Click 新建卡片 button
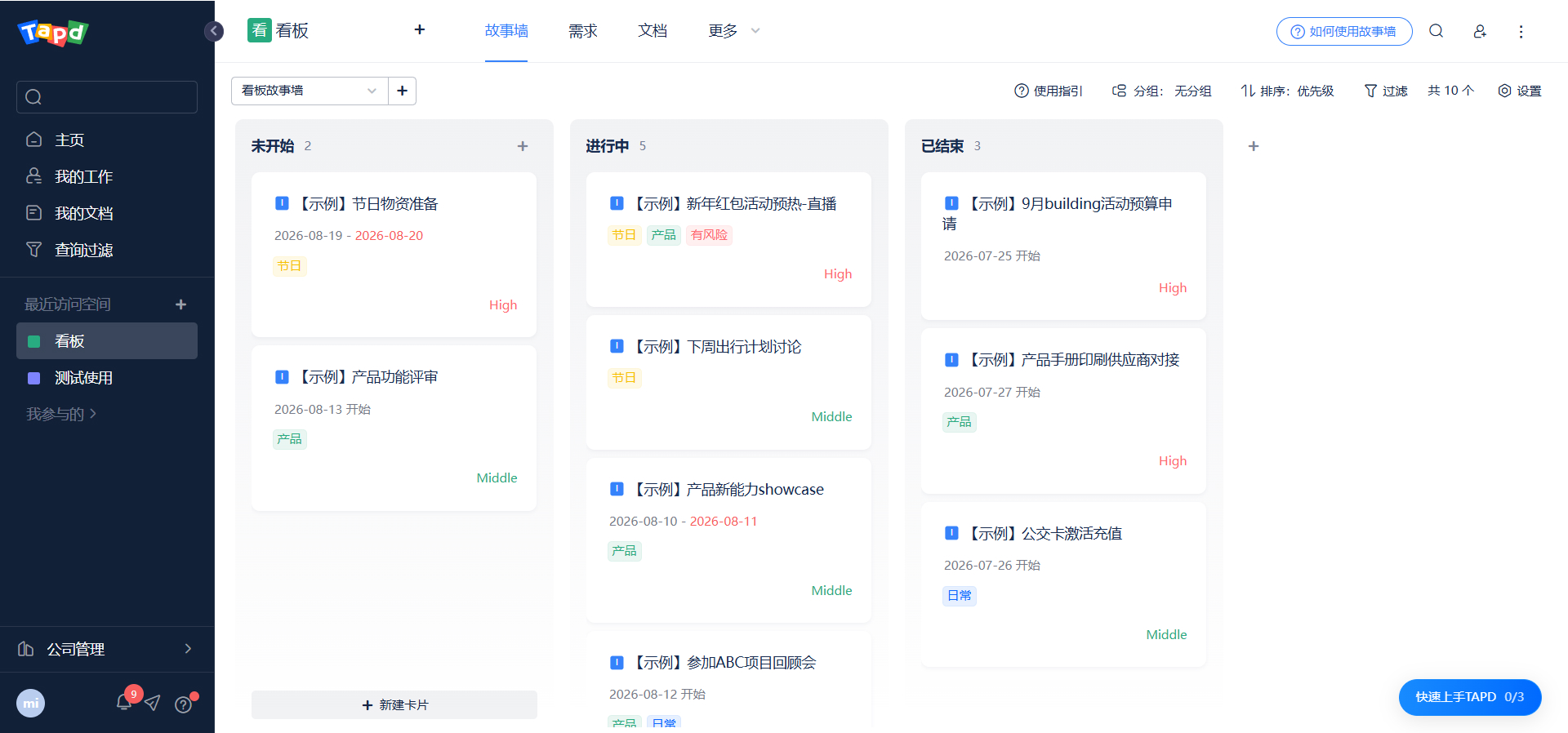This screenshot has width=1568, height=733. [394, 704]
